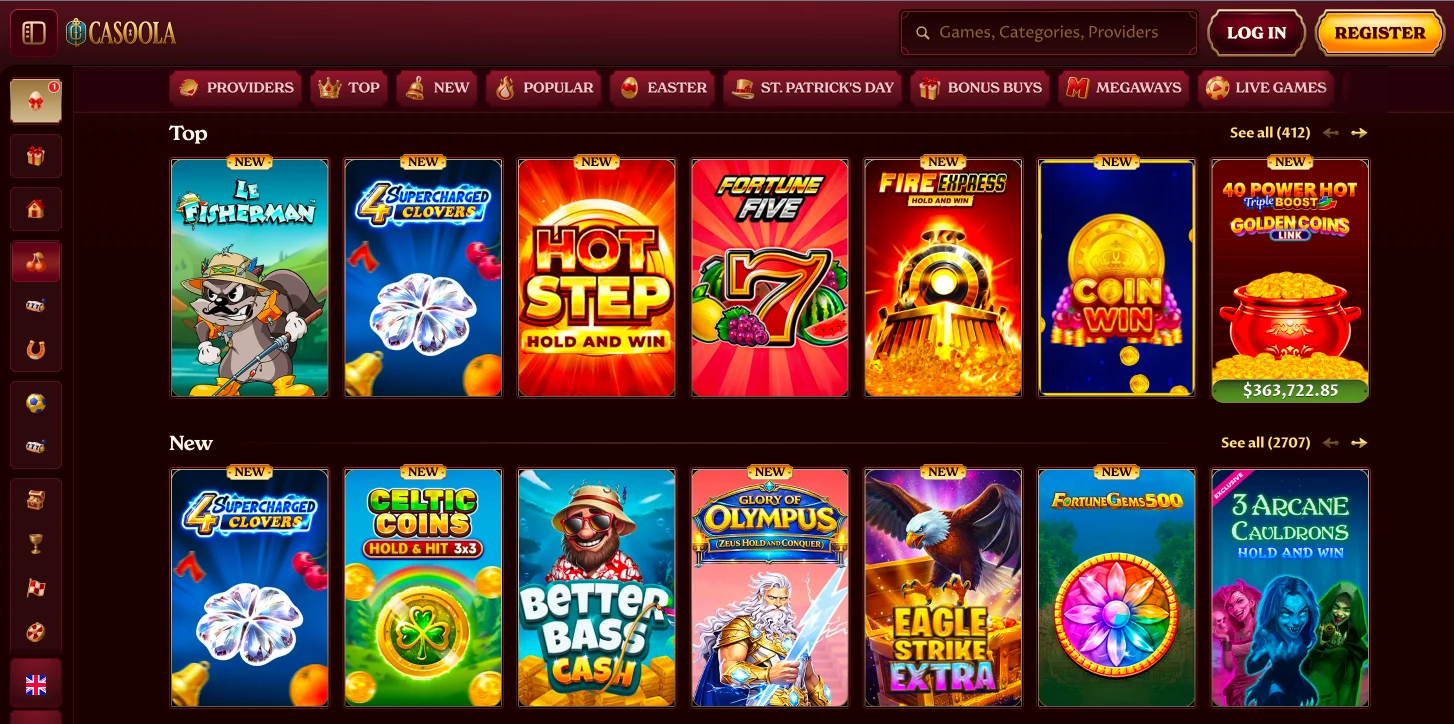This screenshot has width=1454, height=724.
Task: Open the gift box promotions sidebar icon
Action: [x=36, y=156]
